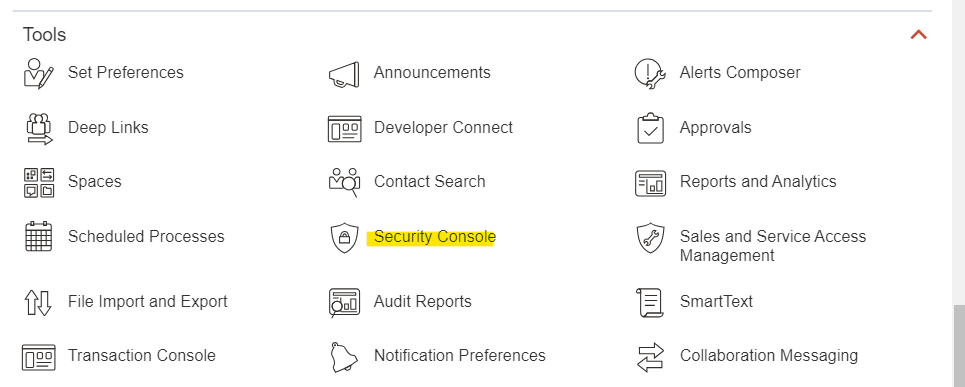The width and height of the screenshot is (965, 387).
Task: Open the Scheduled Processes calendar icon
Action: point(39,236)
